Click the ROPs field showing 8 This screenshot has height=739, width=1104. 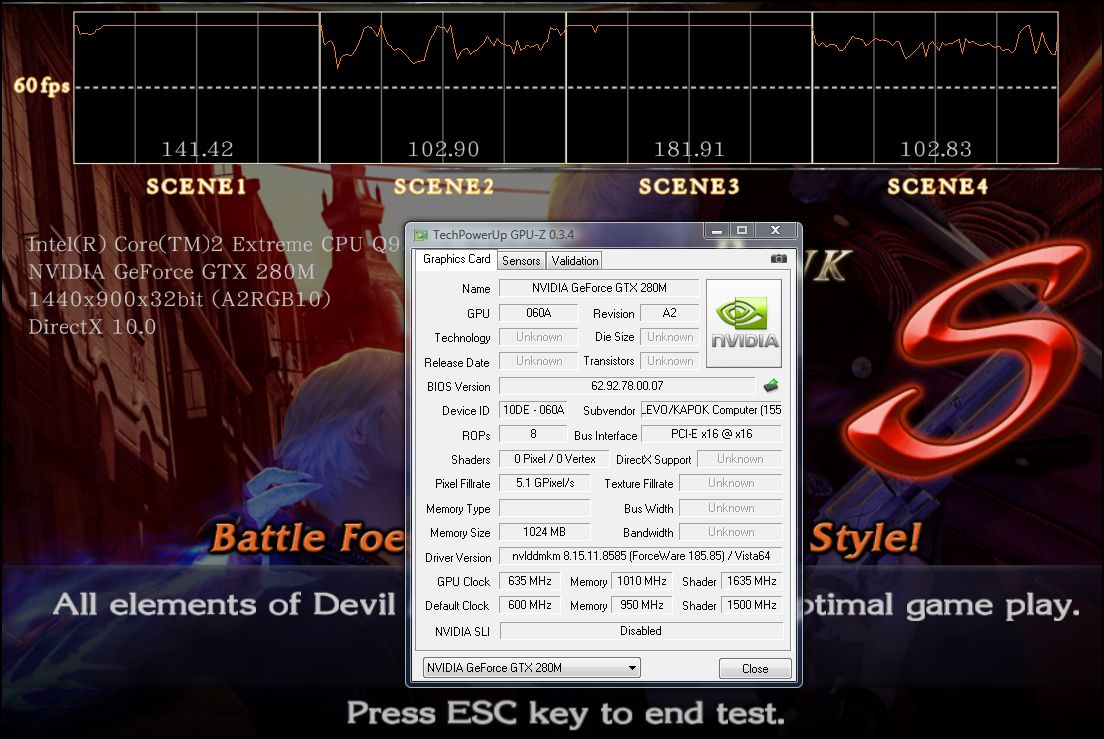tap(533, 434)
